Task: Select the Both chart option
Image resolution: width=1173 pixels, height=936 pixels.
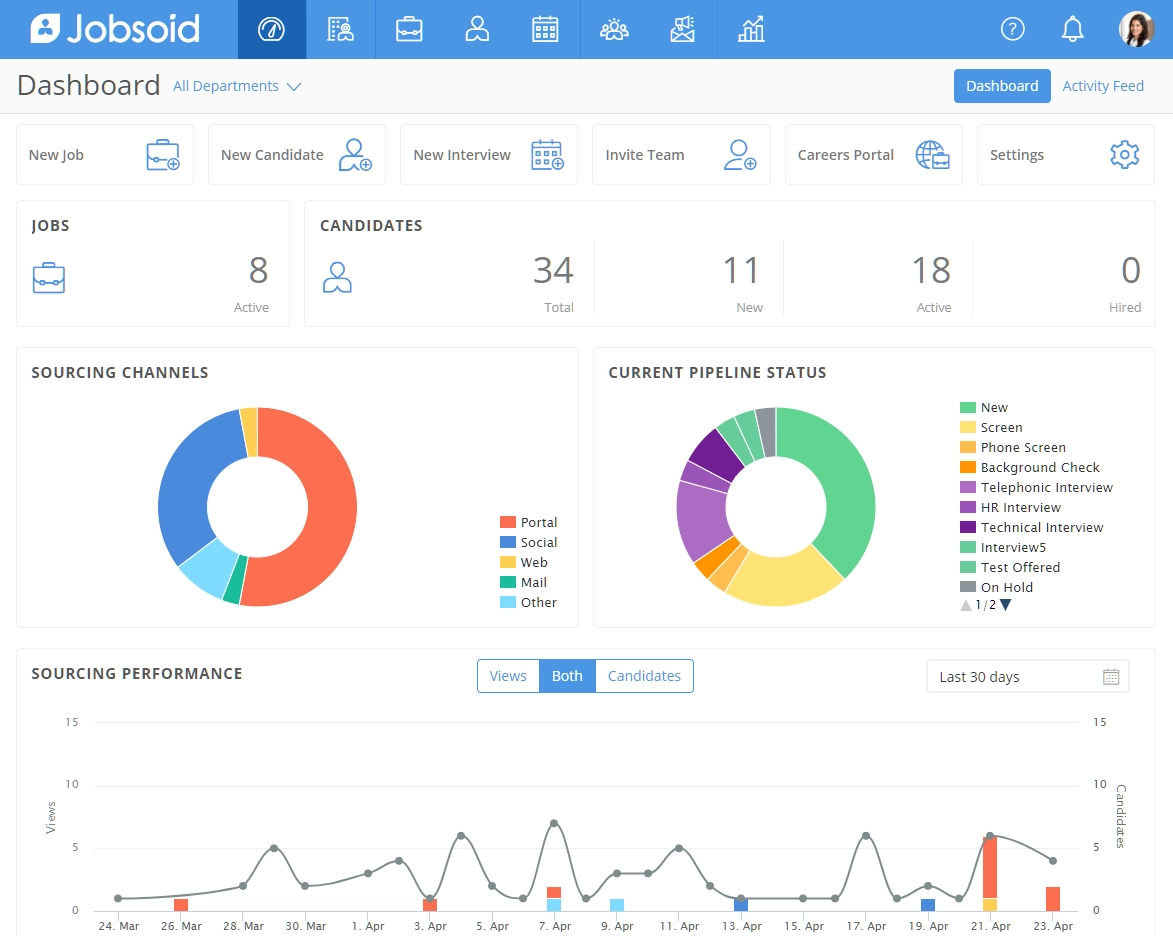Action: click(x=567, y=676)
